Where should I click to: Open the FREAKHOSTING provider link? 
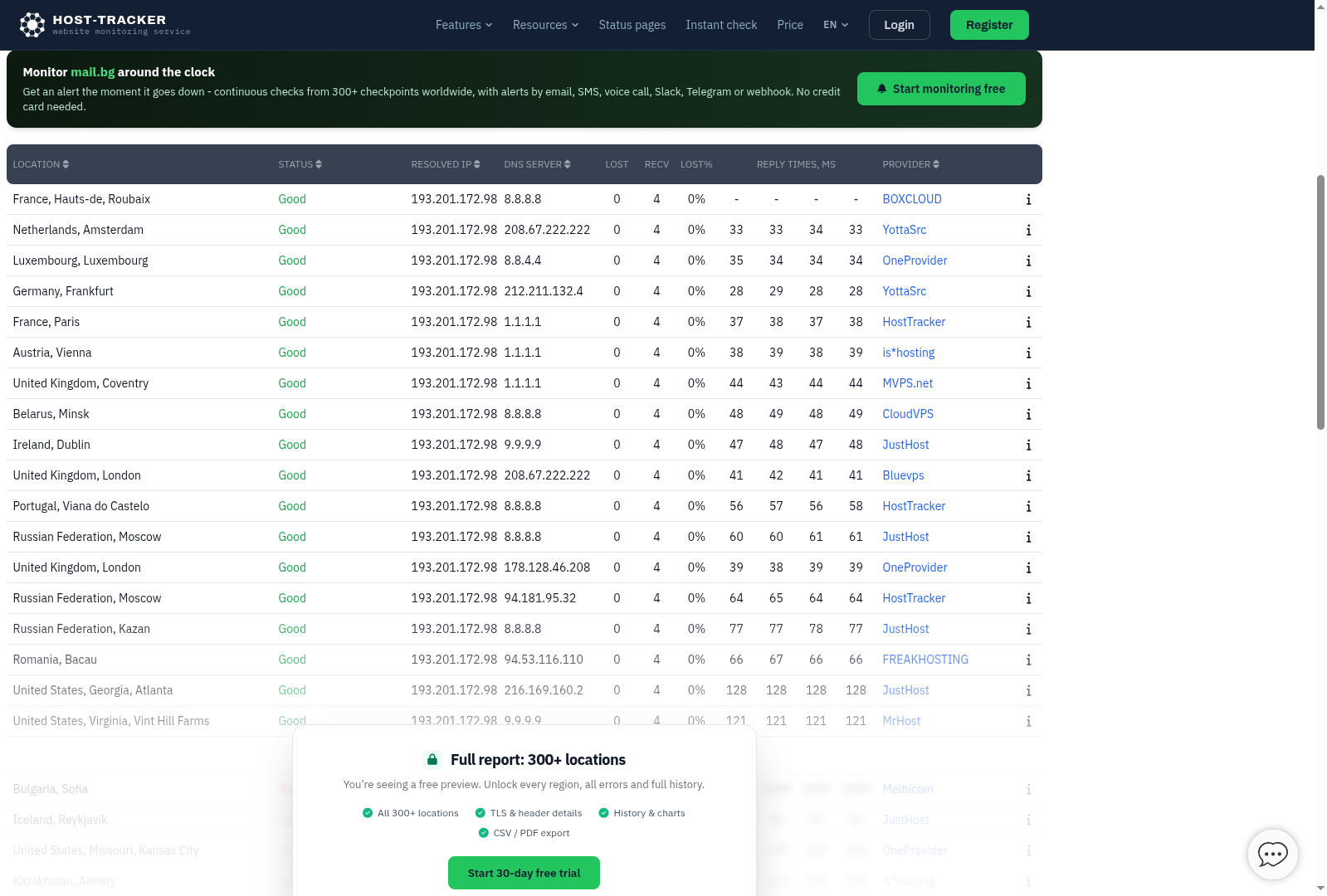925,660
